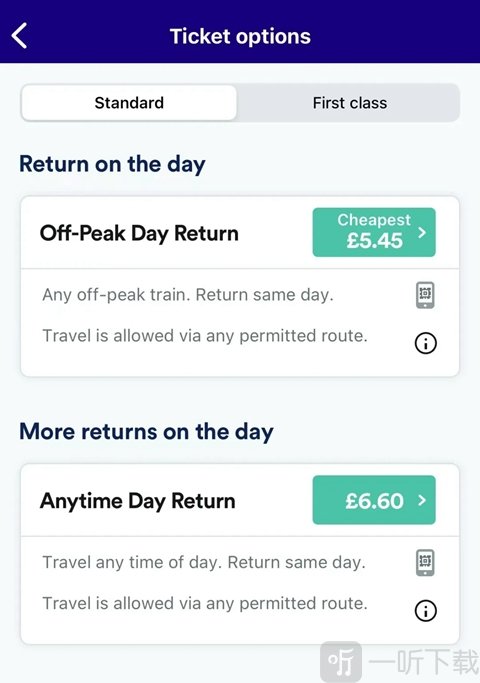The width and height of the screenshot is (480, 683).
Task: Go back using the header arrow
Action: pos(19,35)
